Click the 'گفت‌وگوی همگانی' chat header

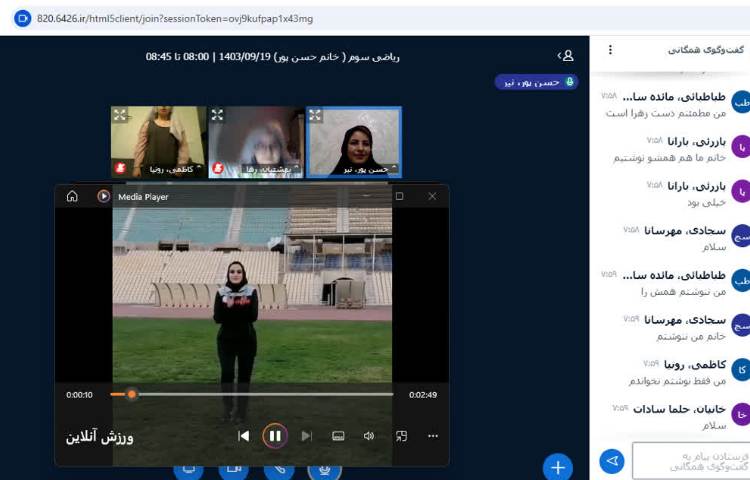click(706, 50)
